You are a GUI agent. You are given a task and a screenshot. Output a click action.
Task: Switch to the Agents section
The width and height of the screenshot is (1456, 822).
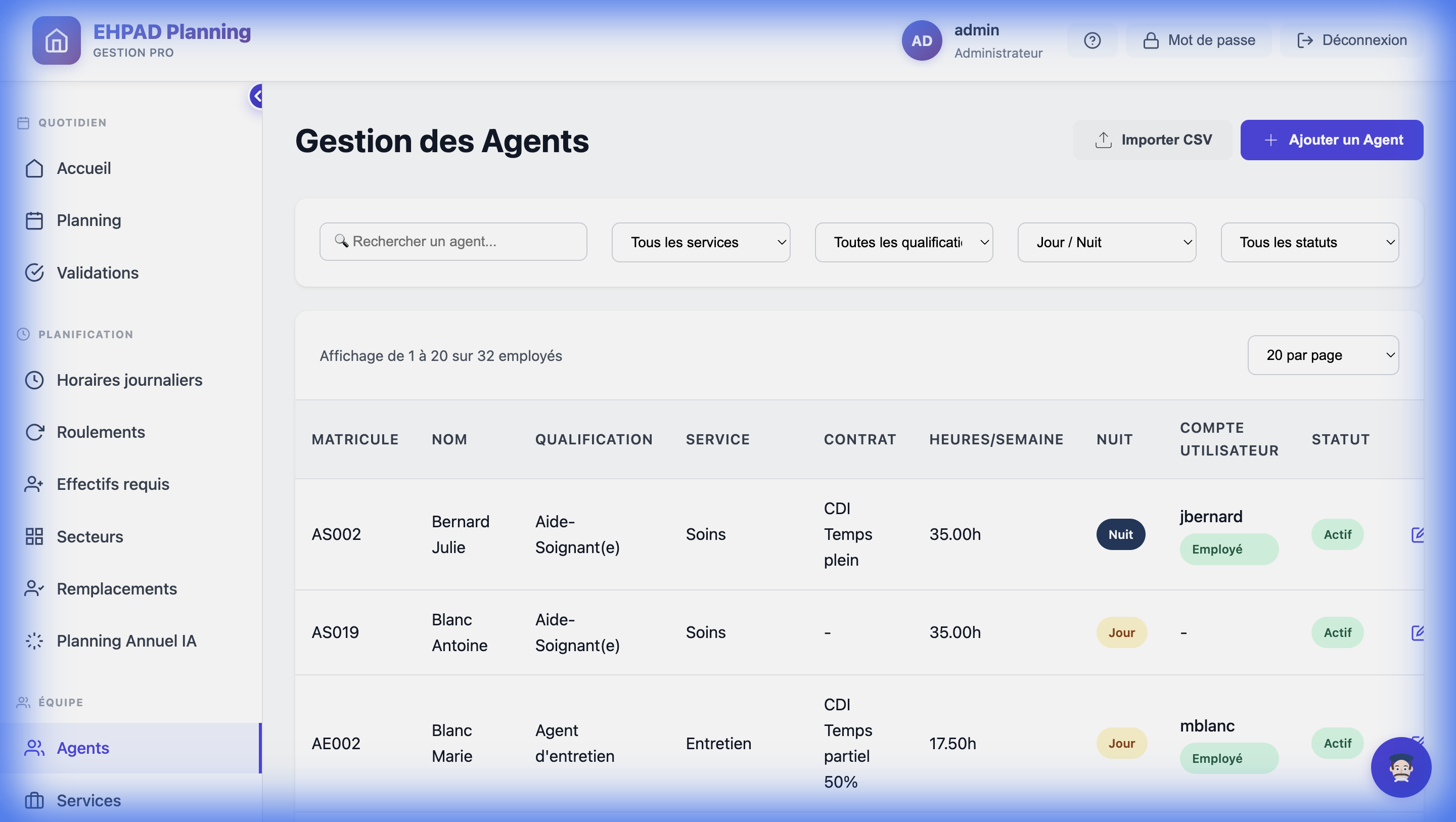click(x=82, y=747)
